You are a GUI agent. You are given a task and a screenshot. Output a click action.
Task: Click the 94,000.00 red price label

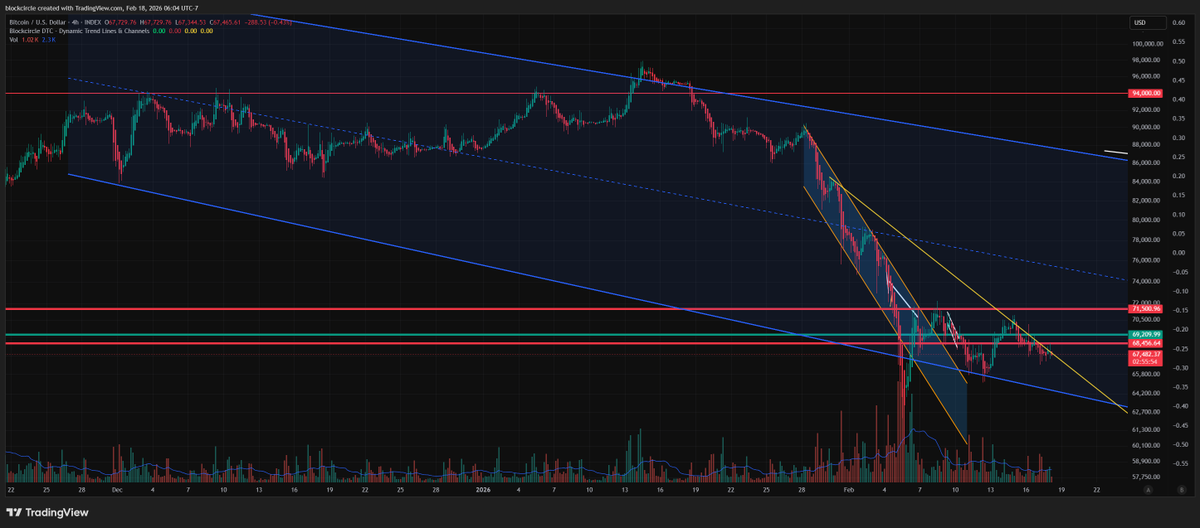click(1145, 93)
